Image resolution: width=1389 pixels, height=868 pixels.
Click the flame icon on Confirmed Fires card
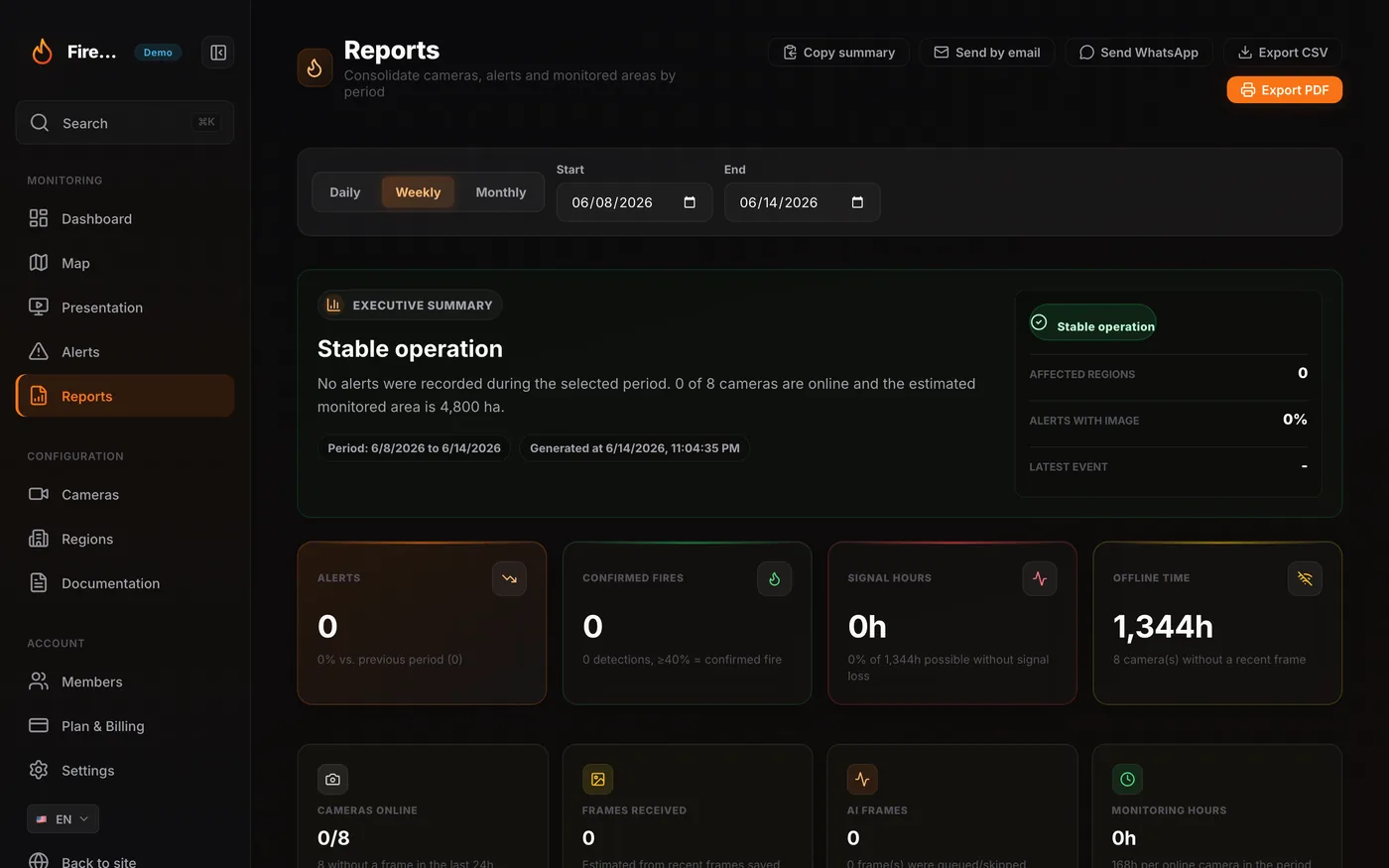coord(774,578)
